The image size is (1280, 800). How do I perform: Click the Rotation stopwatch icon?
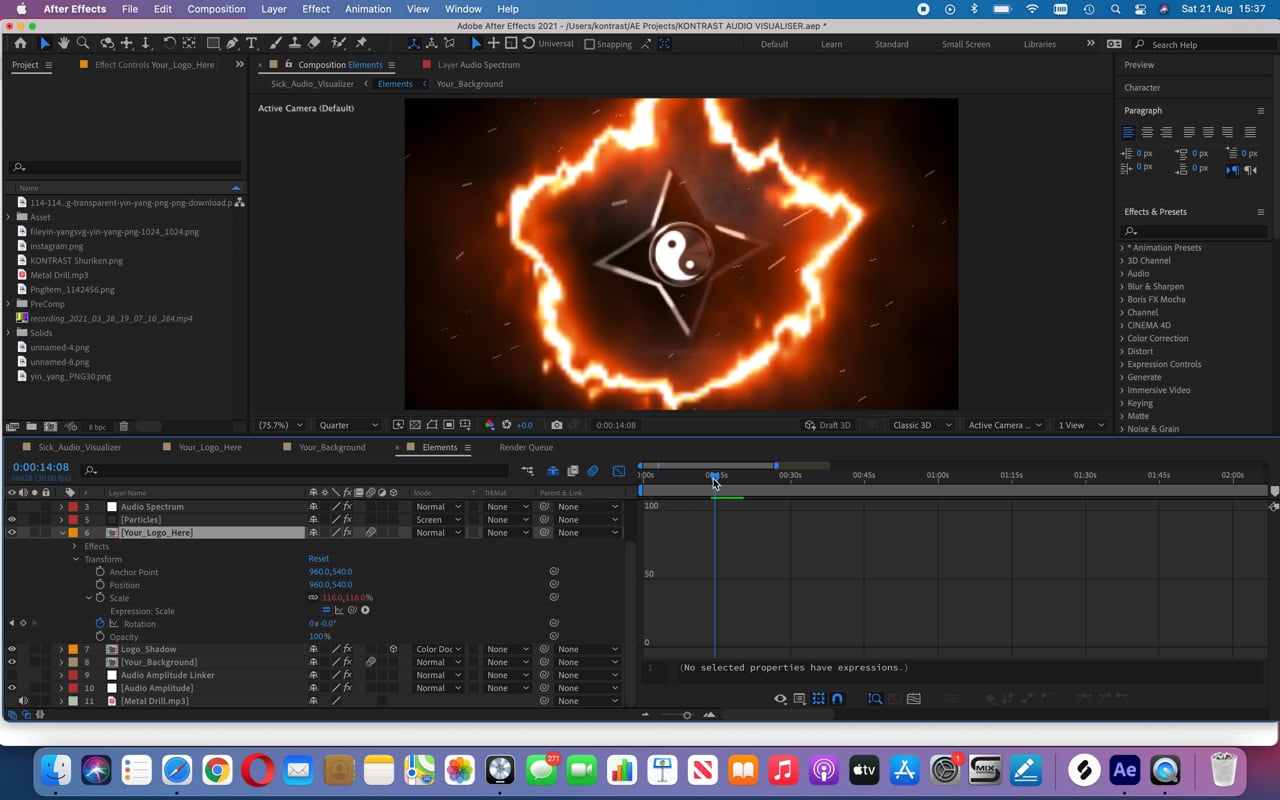coord(100,624)
